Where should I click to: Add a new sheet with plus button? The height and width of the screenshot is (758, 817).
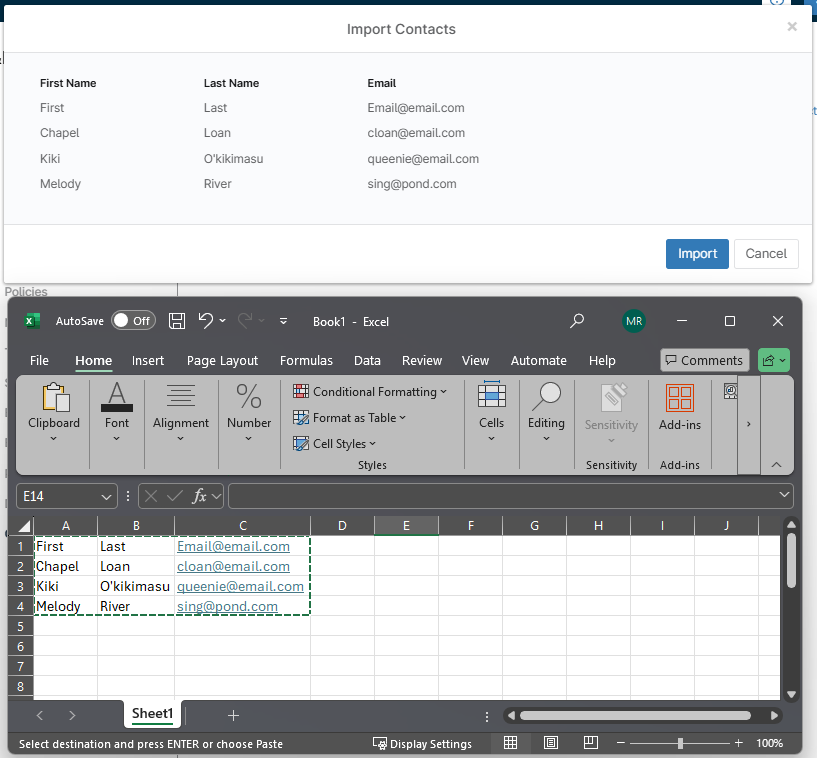click(233, 715)
